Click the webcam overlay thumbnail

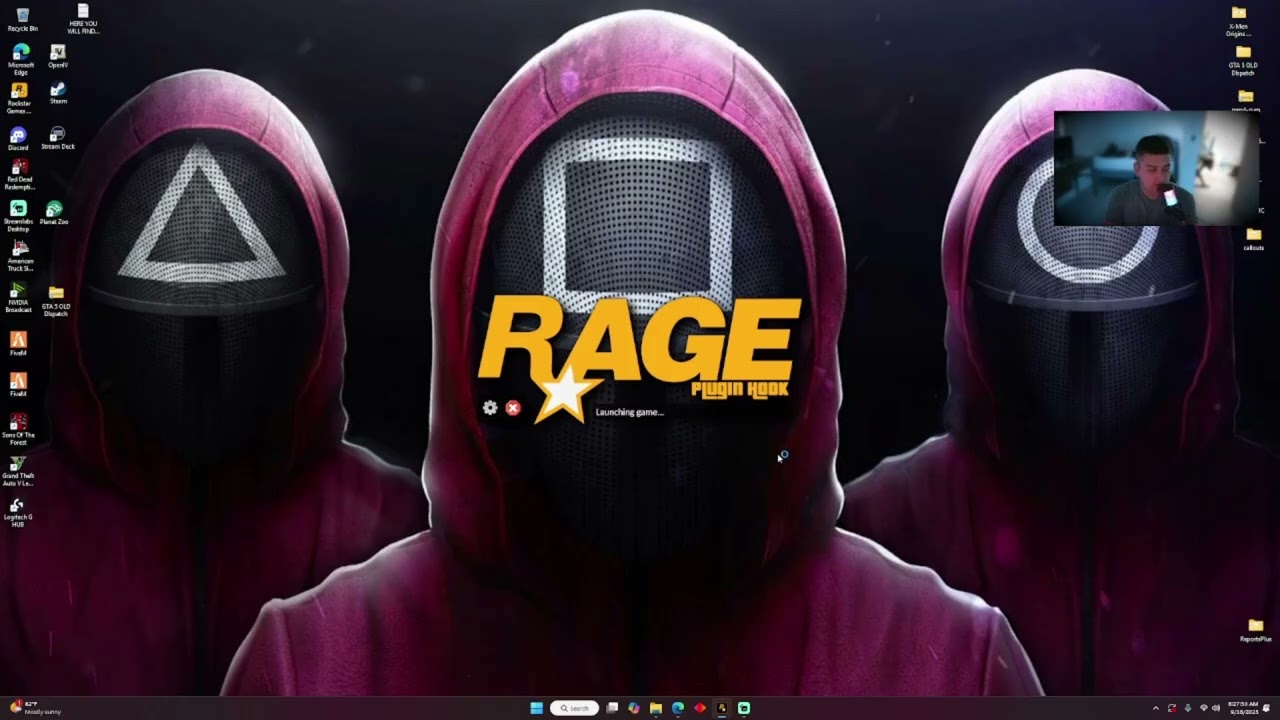tap(1156, 168)
